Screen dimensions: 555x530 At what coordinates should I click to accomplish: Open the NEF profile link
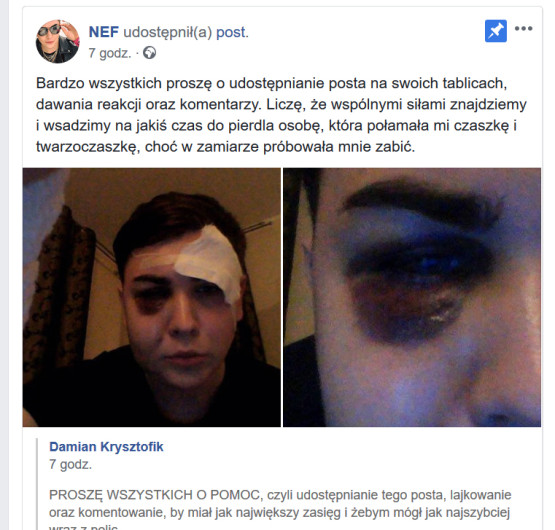coord(104,32)
